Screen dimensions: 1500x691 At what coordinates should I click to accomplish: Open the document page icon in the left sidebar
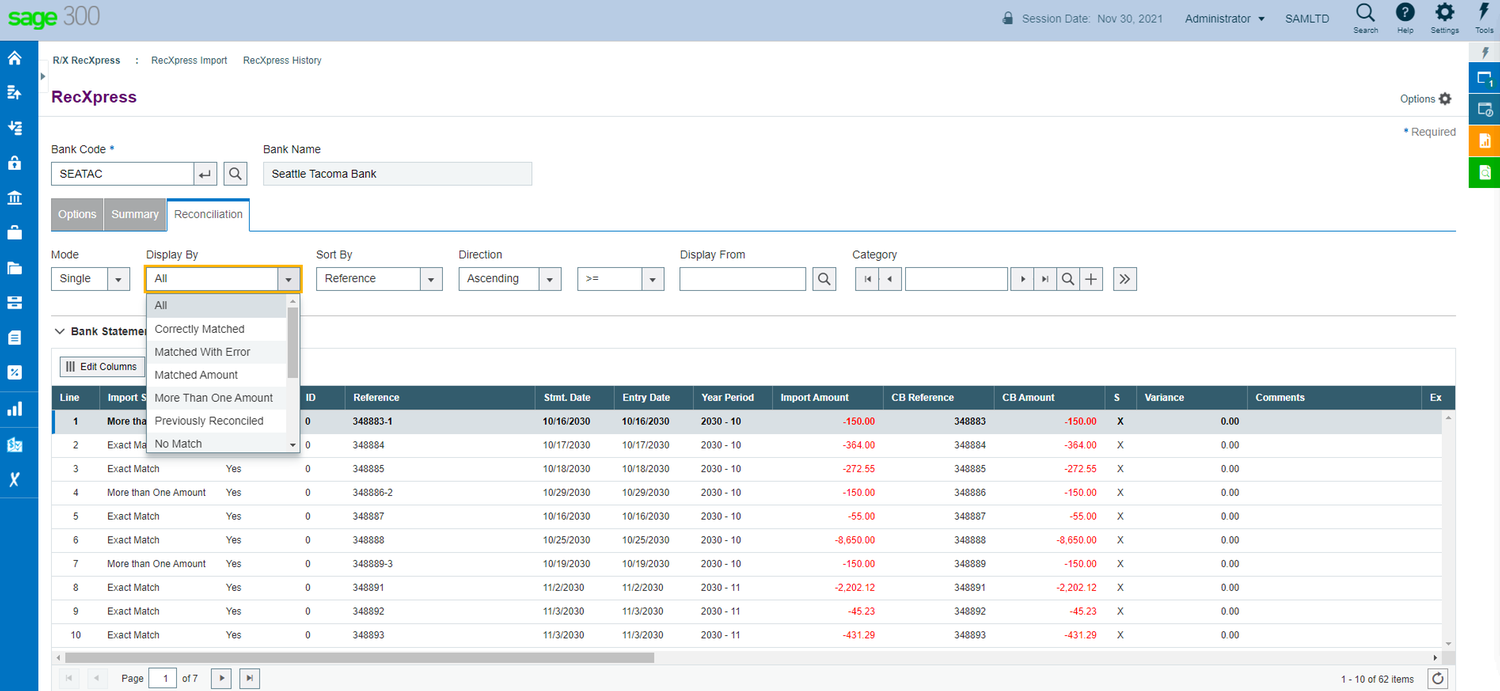coord(14,338)
